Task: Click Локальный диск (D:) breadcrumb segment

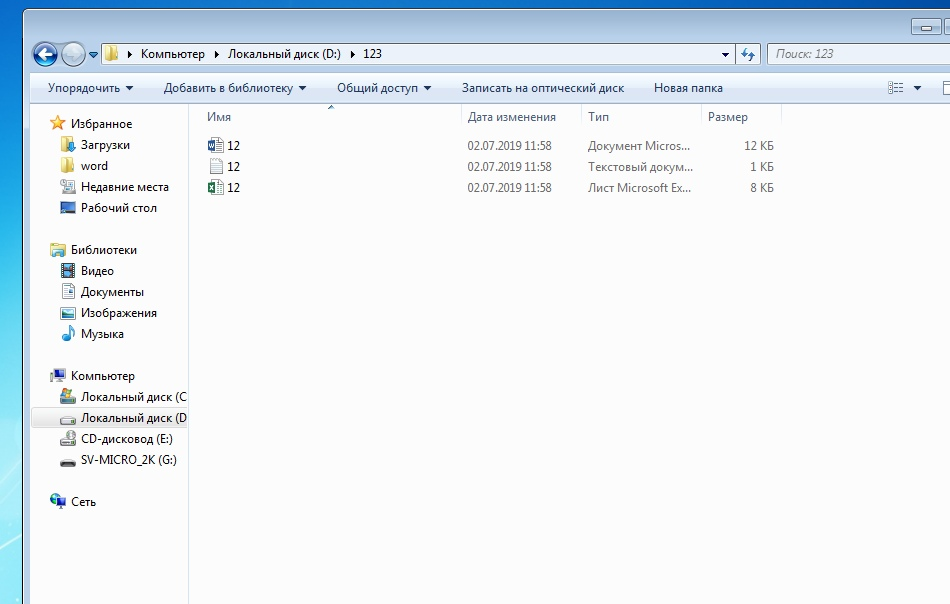Action: [284, 54]
